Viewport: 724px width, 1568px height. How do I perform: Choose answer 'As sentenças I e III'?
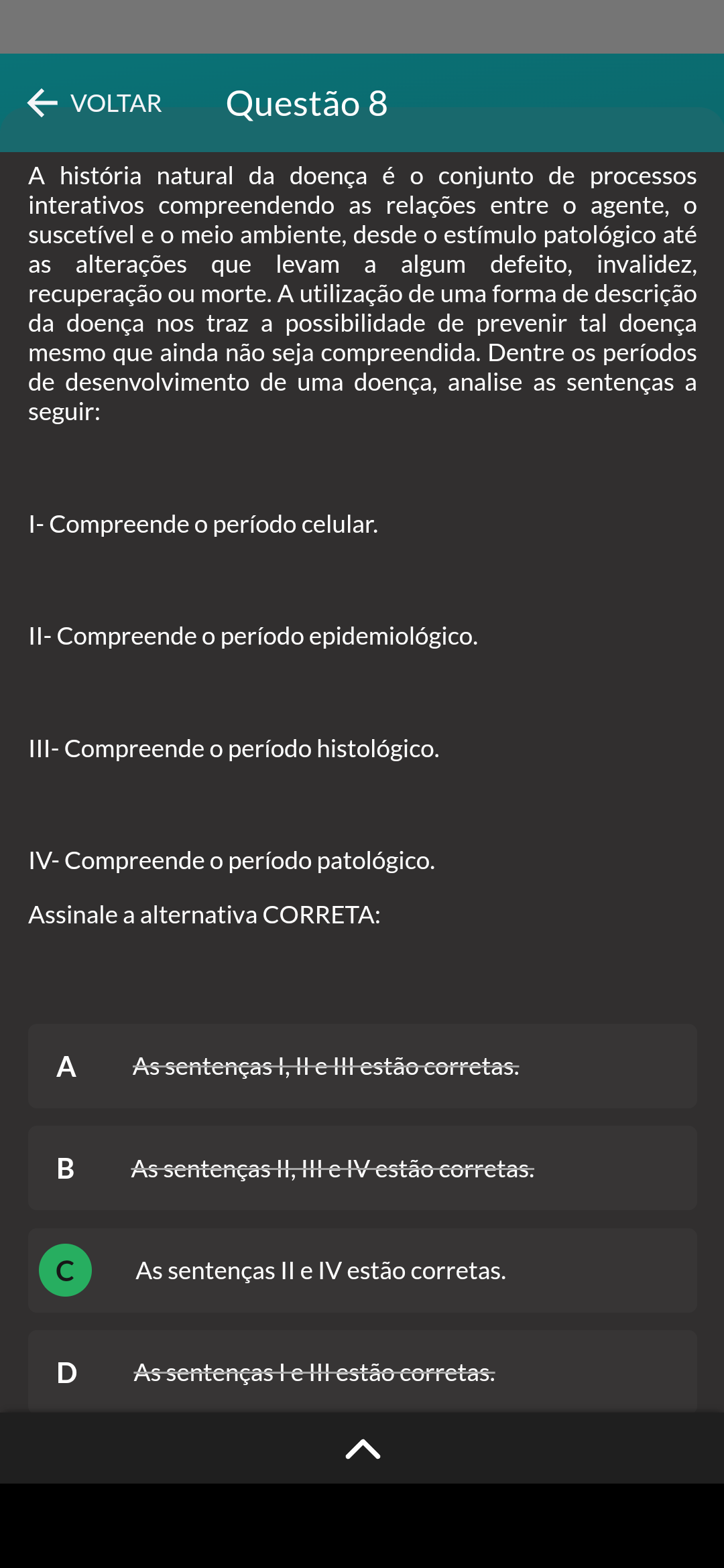coord(314,1372)
